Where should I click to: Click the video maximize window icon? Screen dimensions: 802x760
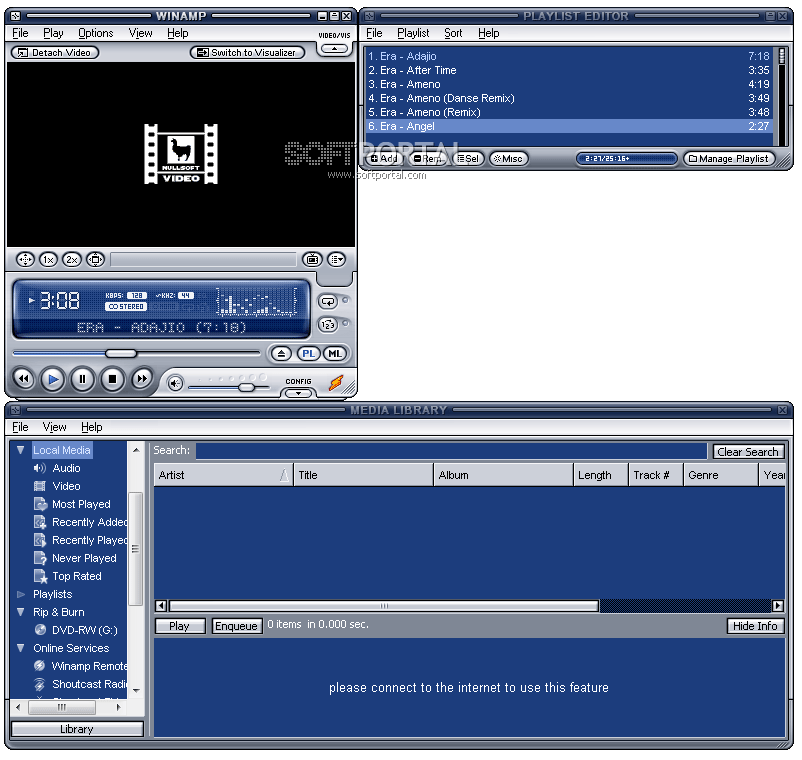pos(95,260)
